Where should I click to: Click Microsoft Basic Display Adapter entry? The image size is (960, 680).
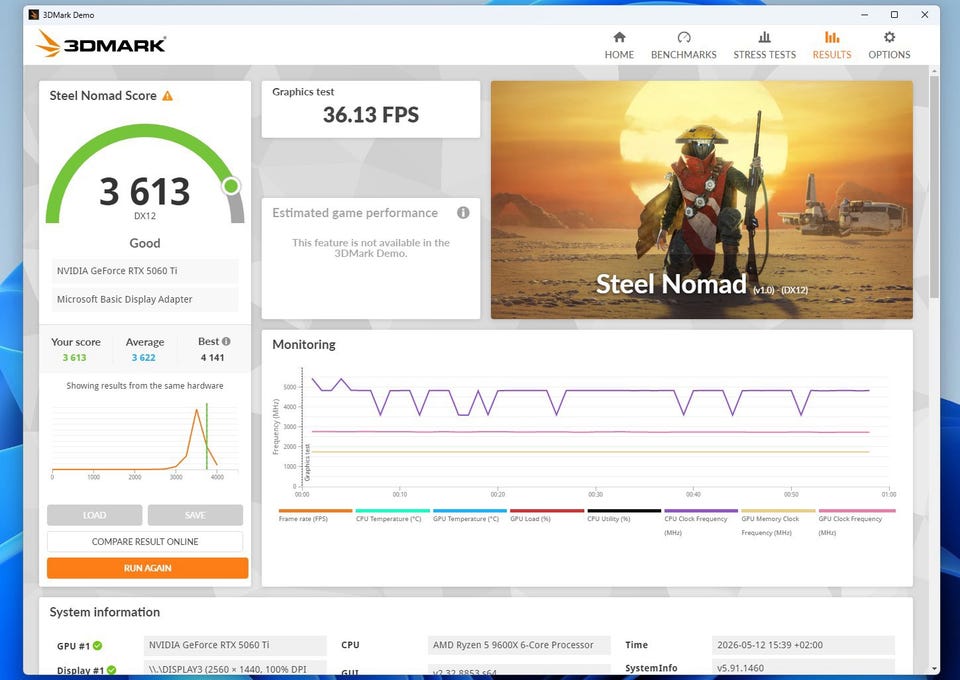click(x=145, y=299)
